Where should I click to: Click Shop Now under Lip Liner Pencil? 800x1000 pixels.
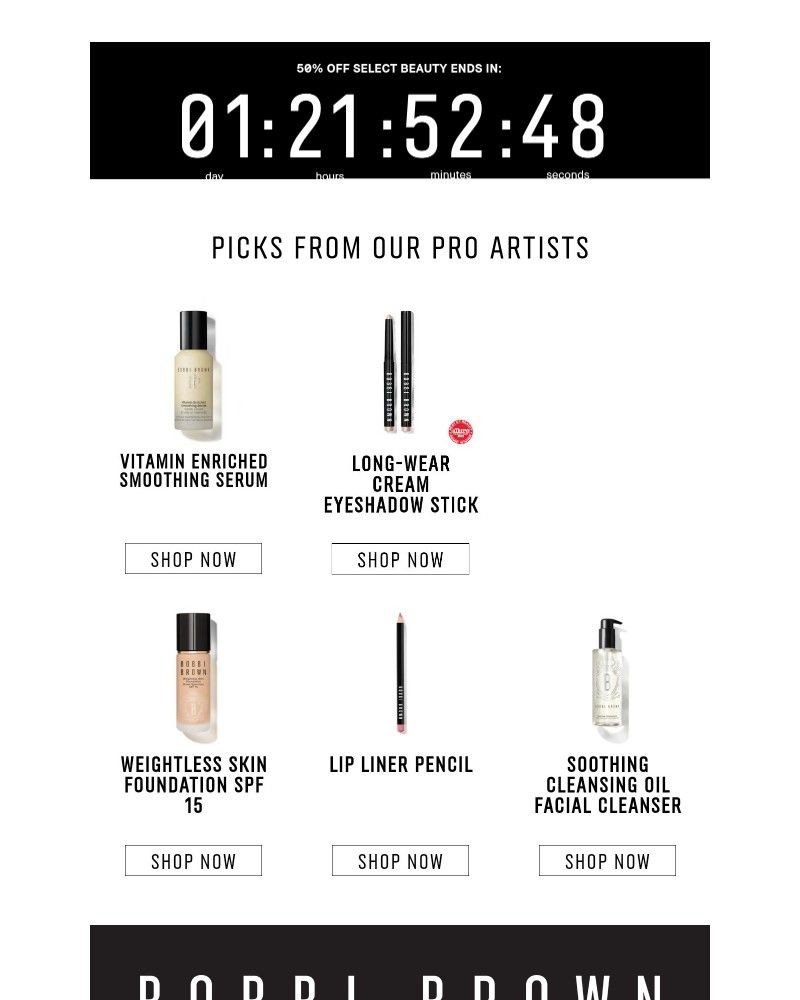400,860
